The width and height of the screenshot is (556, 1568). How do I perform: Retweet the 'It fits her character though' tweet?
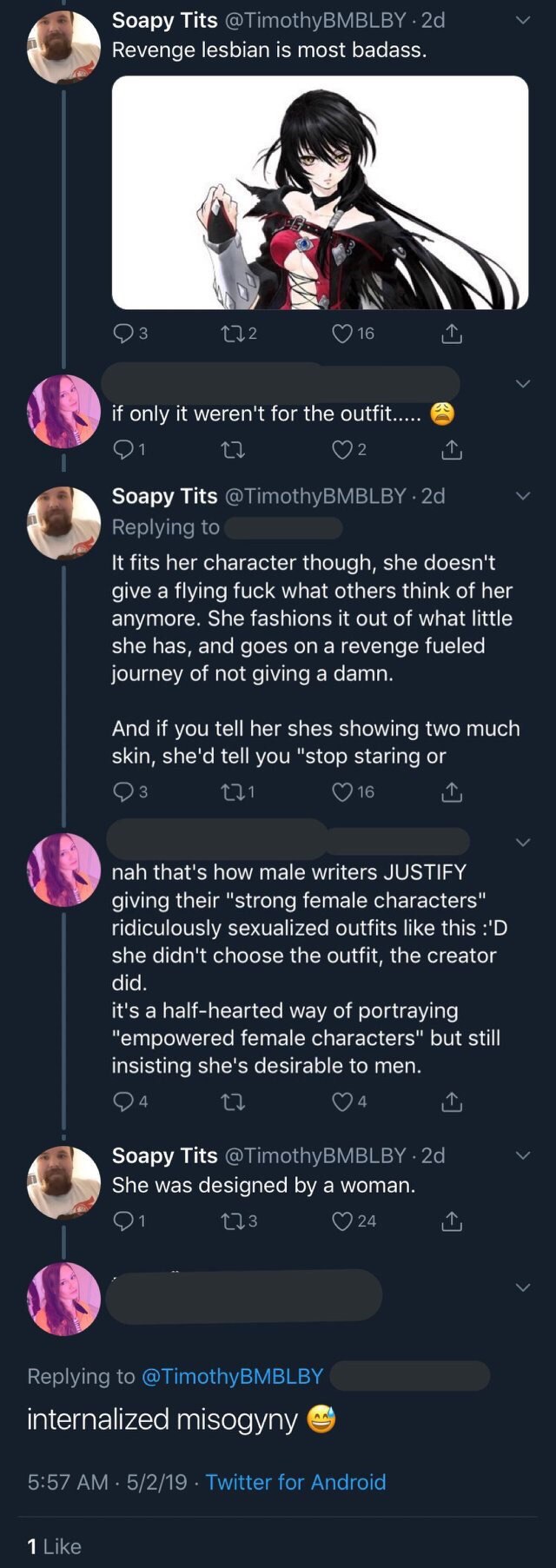pyautogui.click(x=231, y=792)
